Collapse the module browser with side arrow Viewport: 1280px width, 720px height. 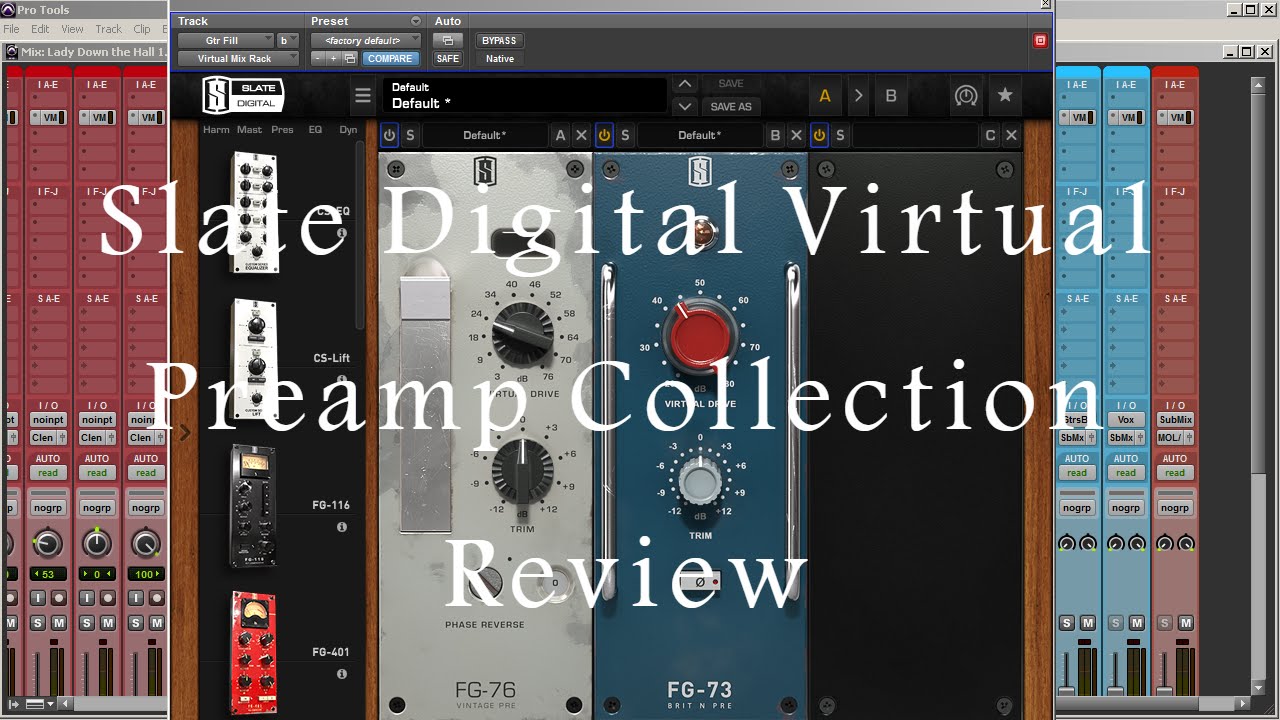coord(184,433)
